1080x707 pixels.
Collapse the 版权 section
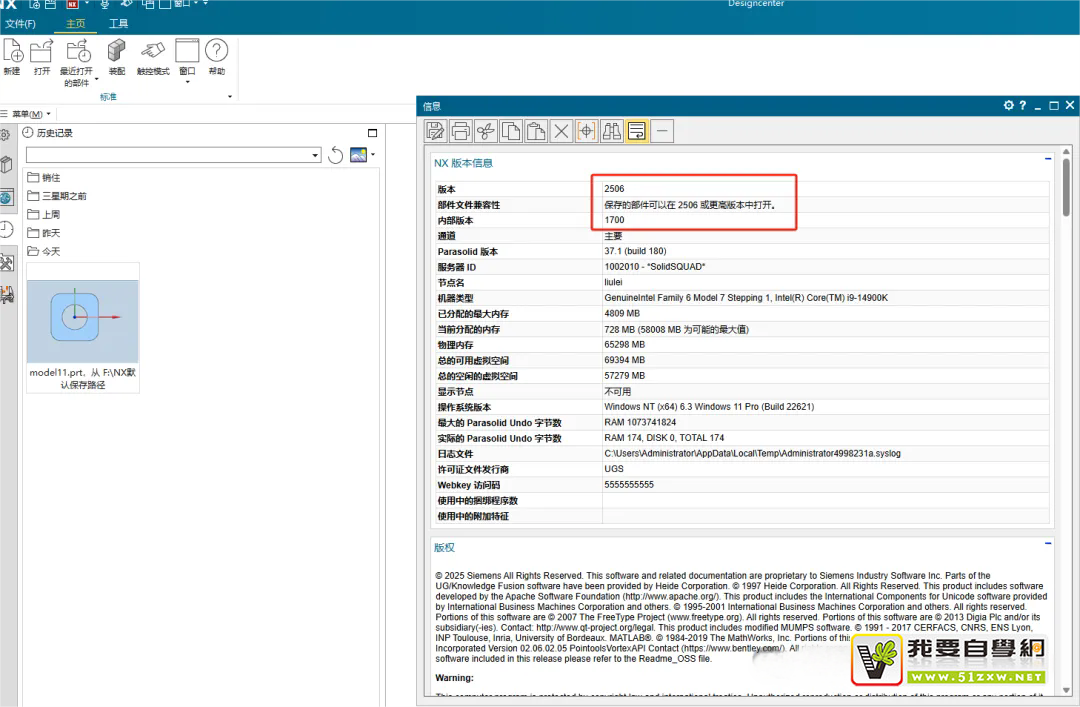click(1048, 543)
